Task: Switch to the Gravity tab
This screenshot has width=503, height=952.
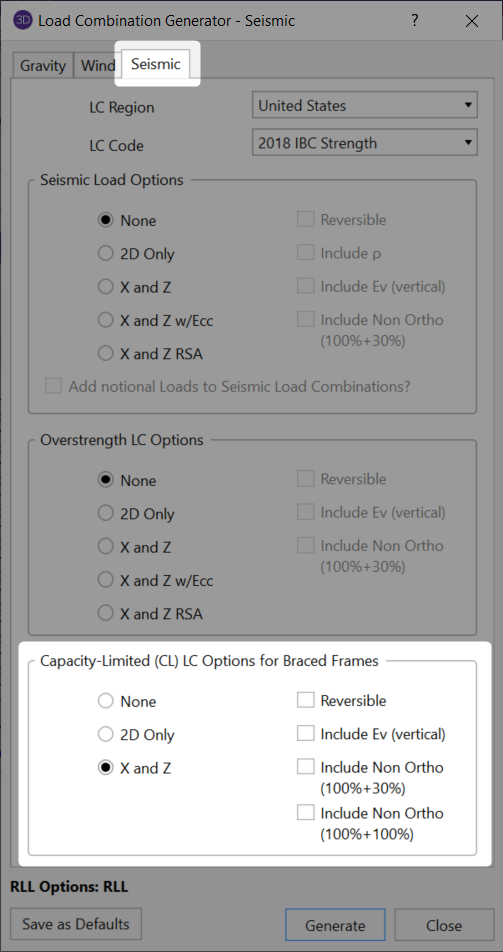Action: 43,65
